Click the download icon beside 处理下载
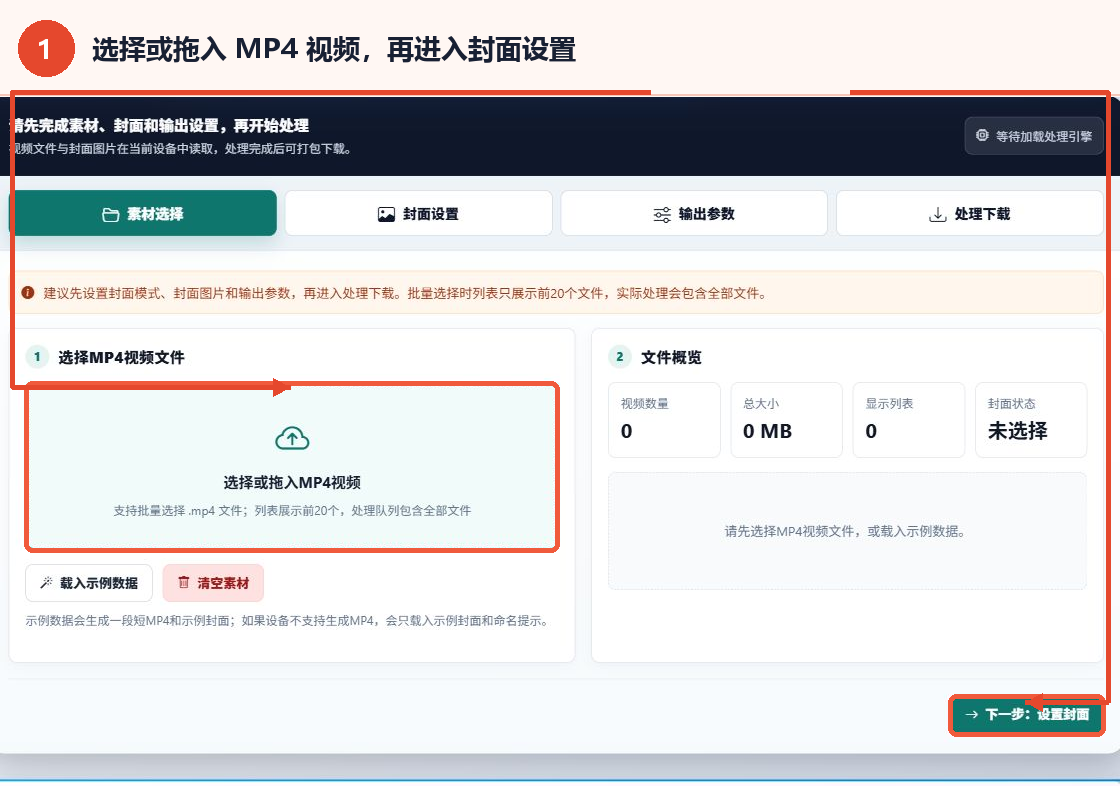The width and height of the screenshot is (1120, 786). coord(937,214)
